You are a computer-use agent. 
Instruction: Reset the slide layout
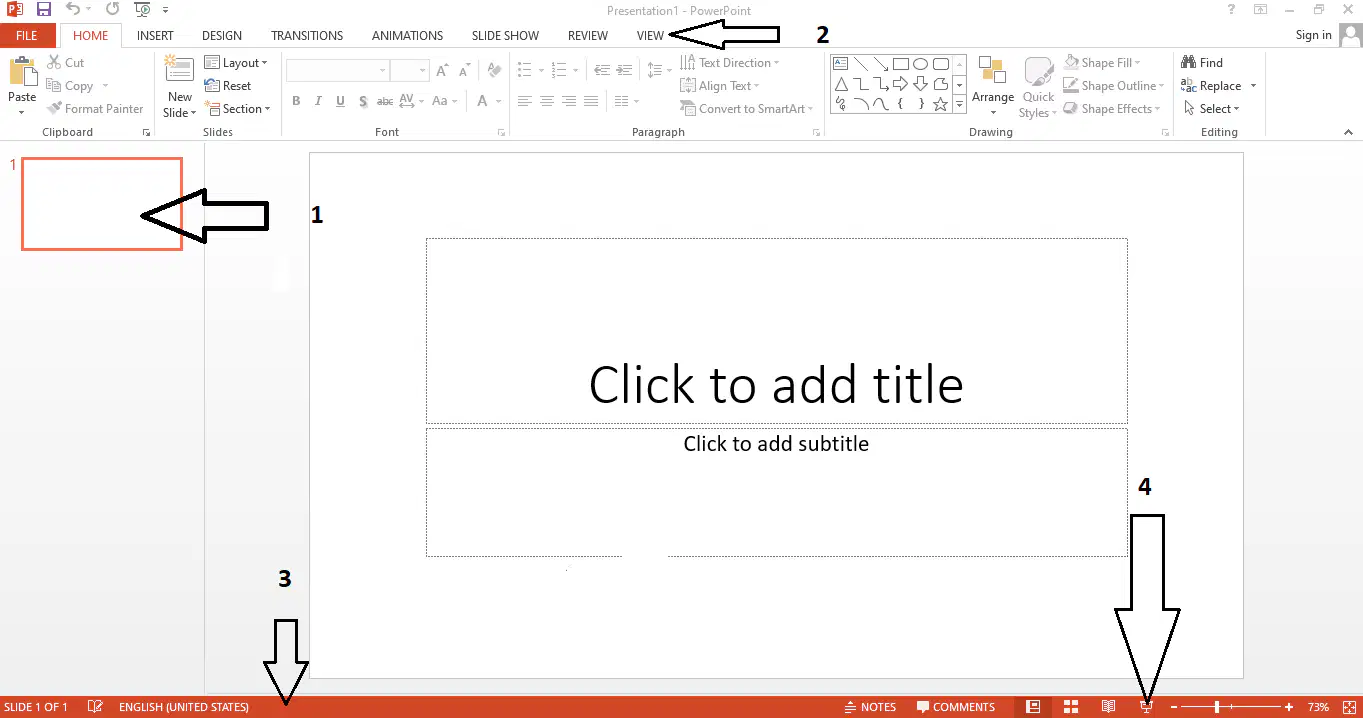[x=228, y=85]
